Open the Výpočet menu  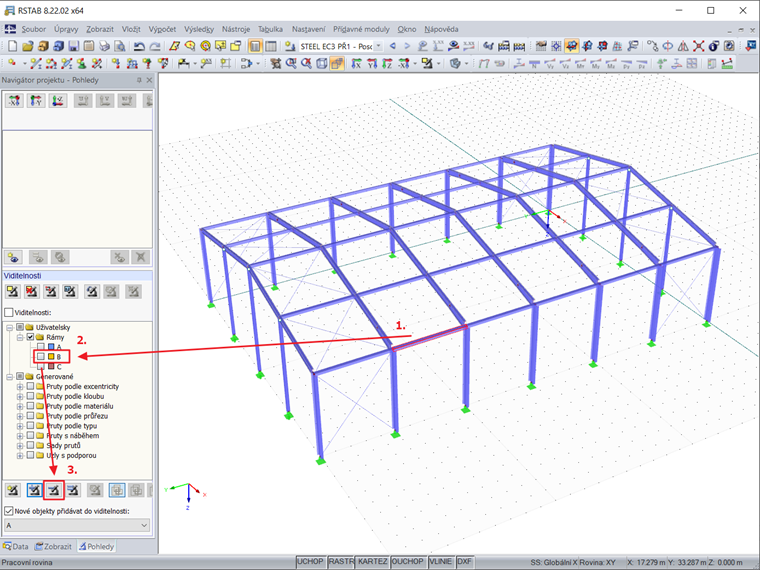[162, 29]
